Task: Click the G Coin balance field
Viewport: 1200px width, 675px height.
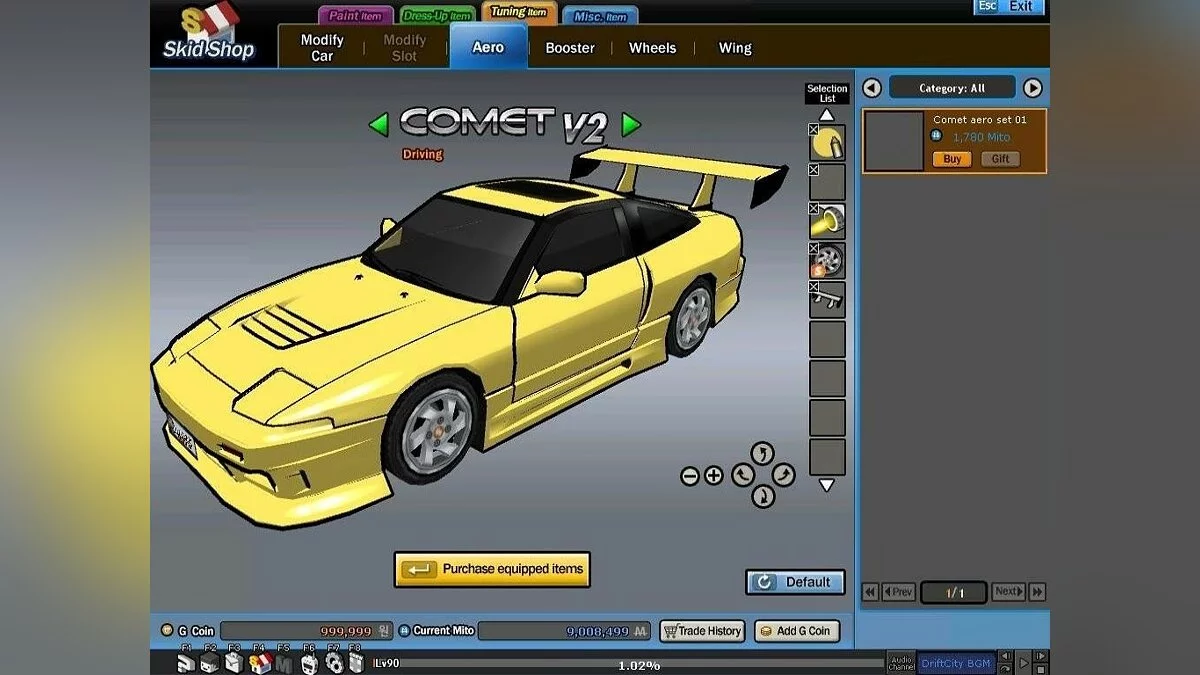Action: pyautogui.click(x=306, y=631)
